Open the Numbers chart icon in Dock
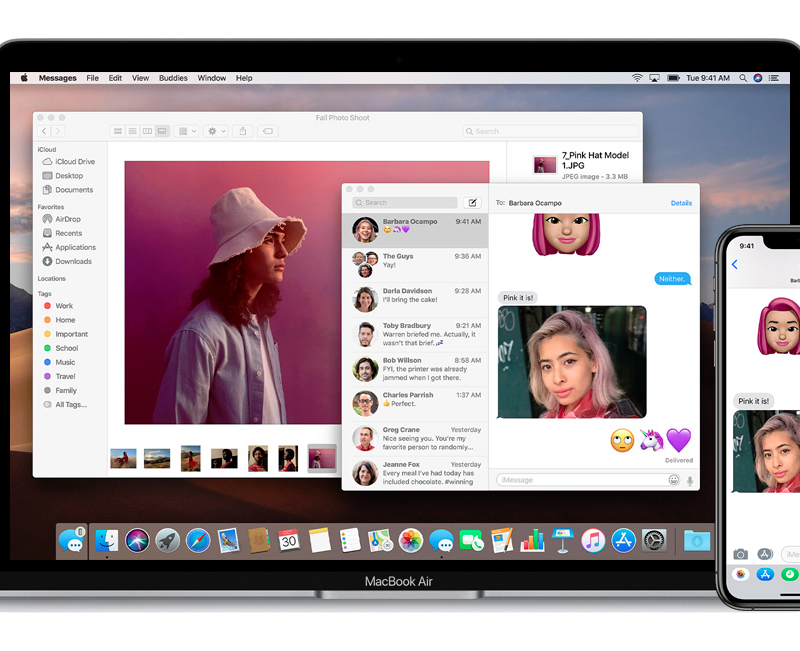The height and width of the screenshot is (651, 800). pyautogui.click(x=532, y=541)
